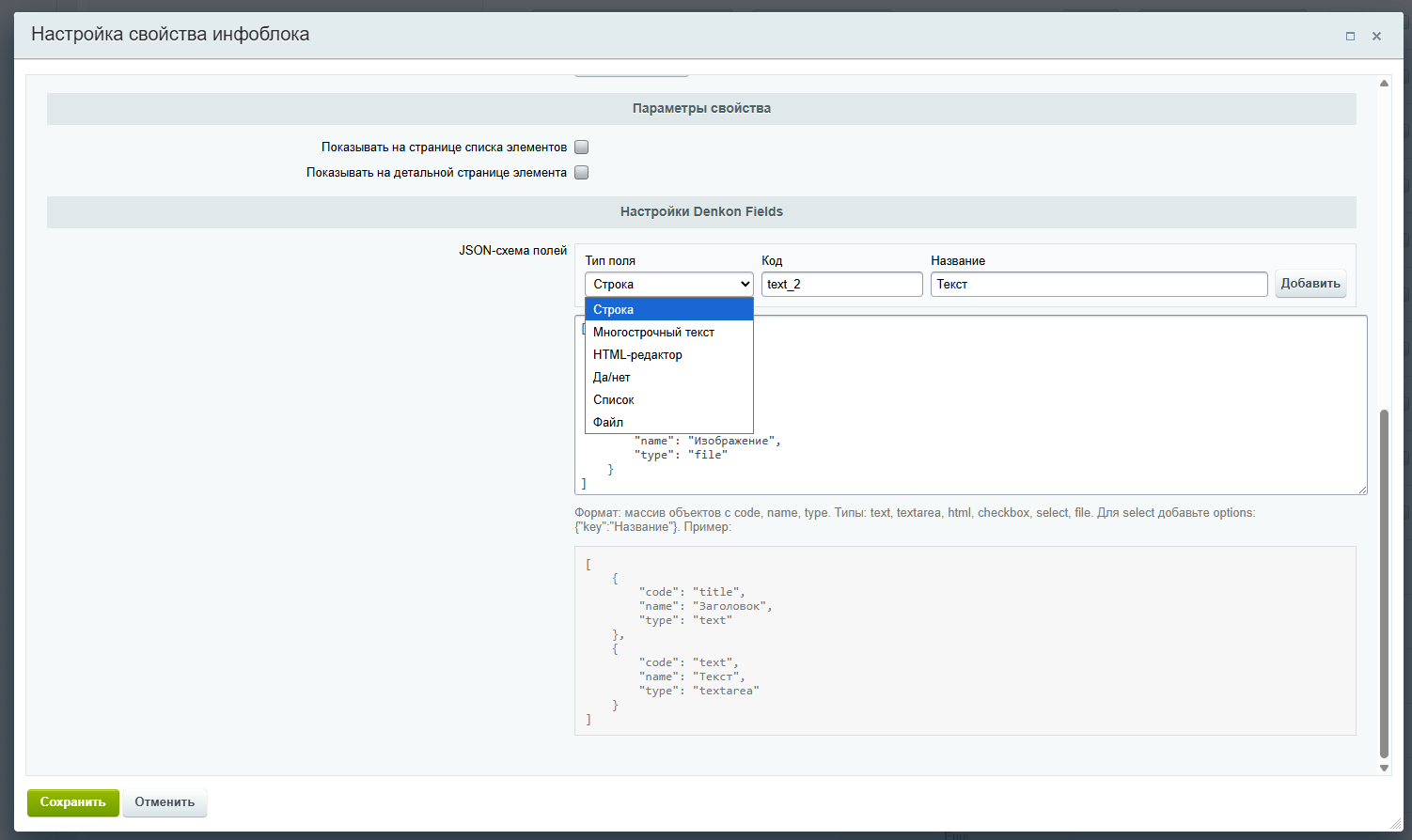Click the "type": "file" line in the schema

click(681, 455)
